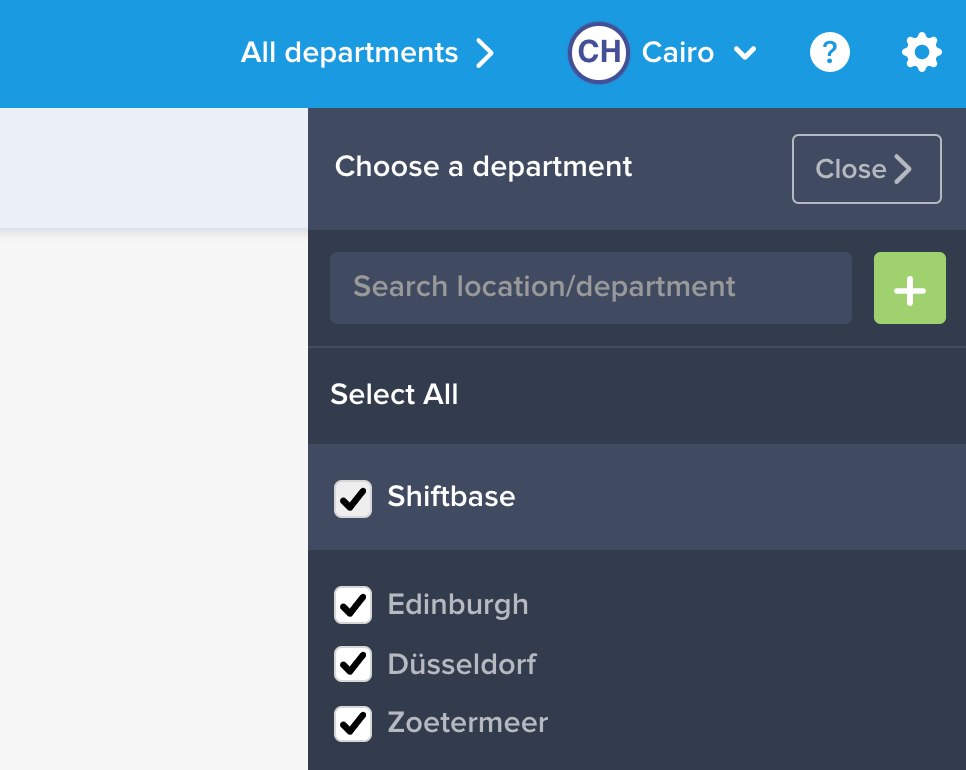The height and width of the screenshot is (770, 966).
Task: Click the Zoetermeer department name
Action: [468, 723]
